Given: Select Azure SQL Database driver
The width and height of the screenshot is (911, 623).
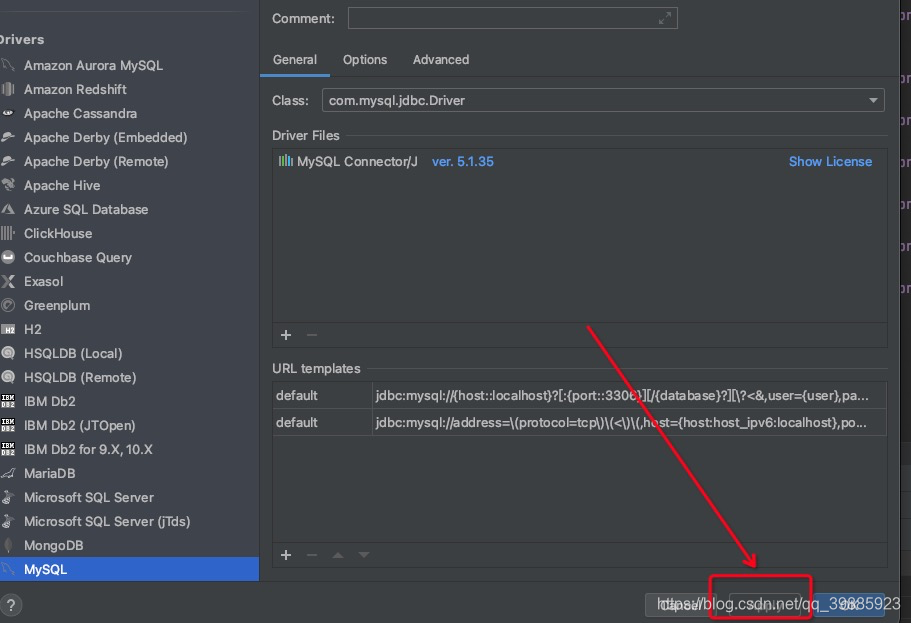Looking at the screenshot, I should click(x=129, y=209).
